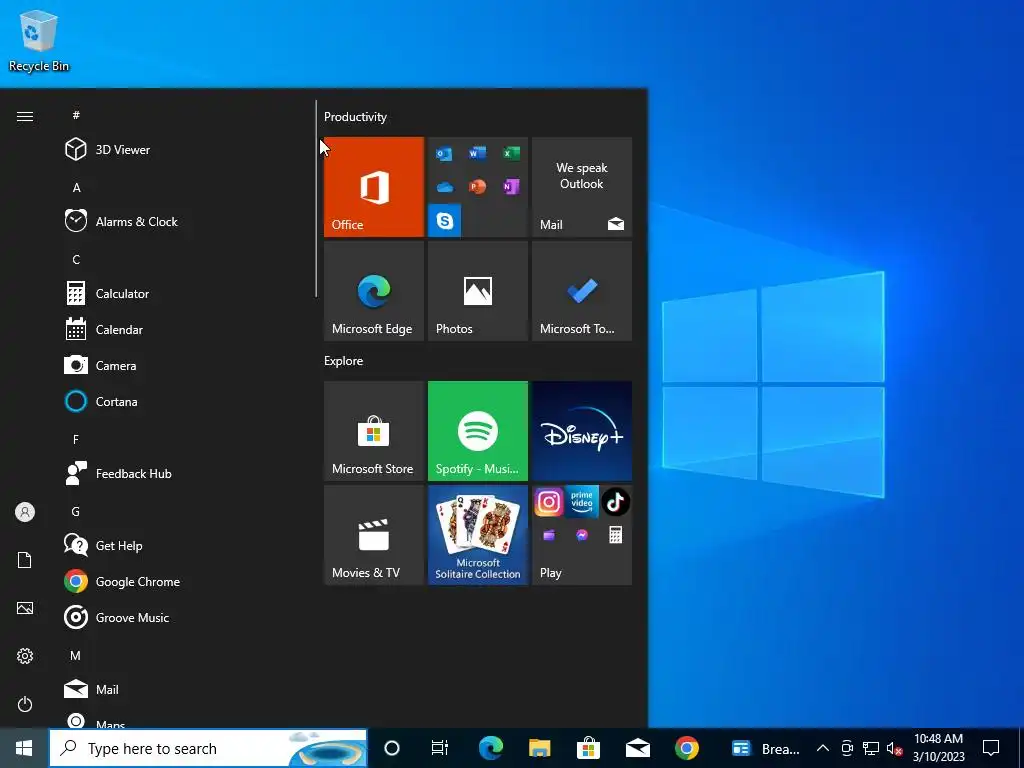Click the muted volume tray icon
Screen dimensions: 1024x768
click(894, 748)
